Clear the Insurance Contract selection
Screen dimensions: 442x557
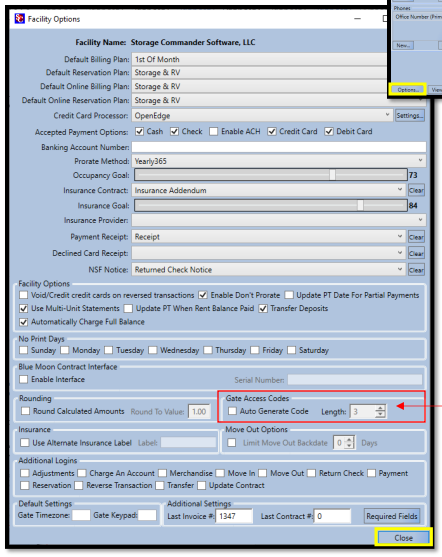(416, 190)
